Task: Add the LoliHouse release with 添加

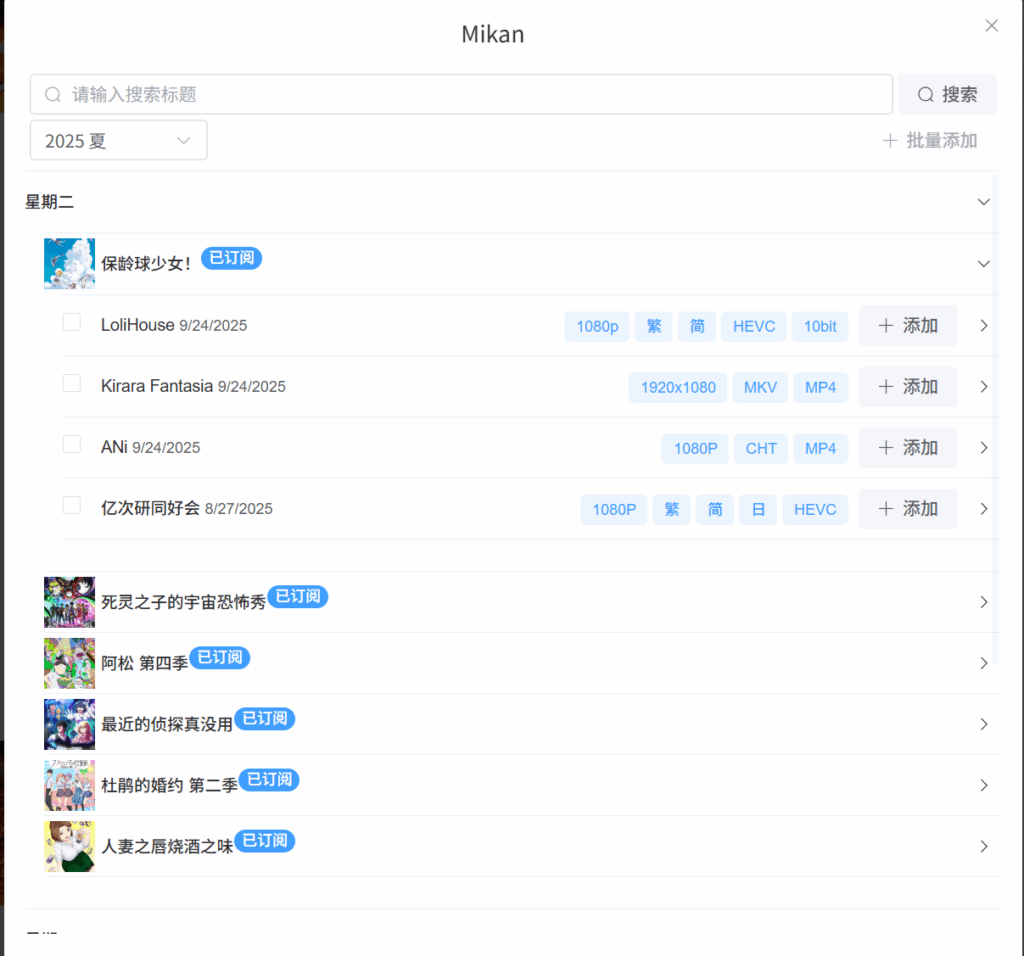Action: 907,326
